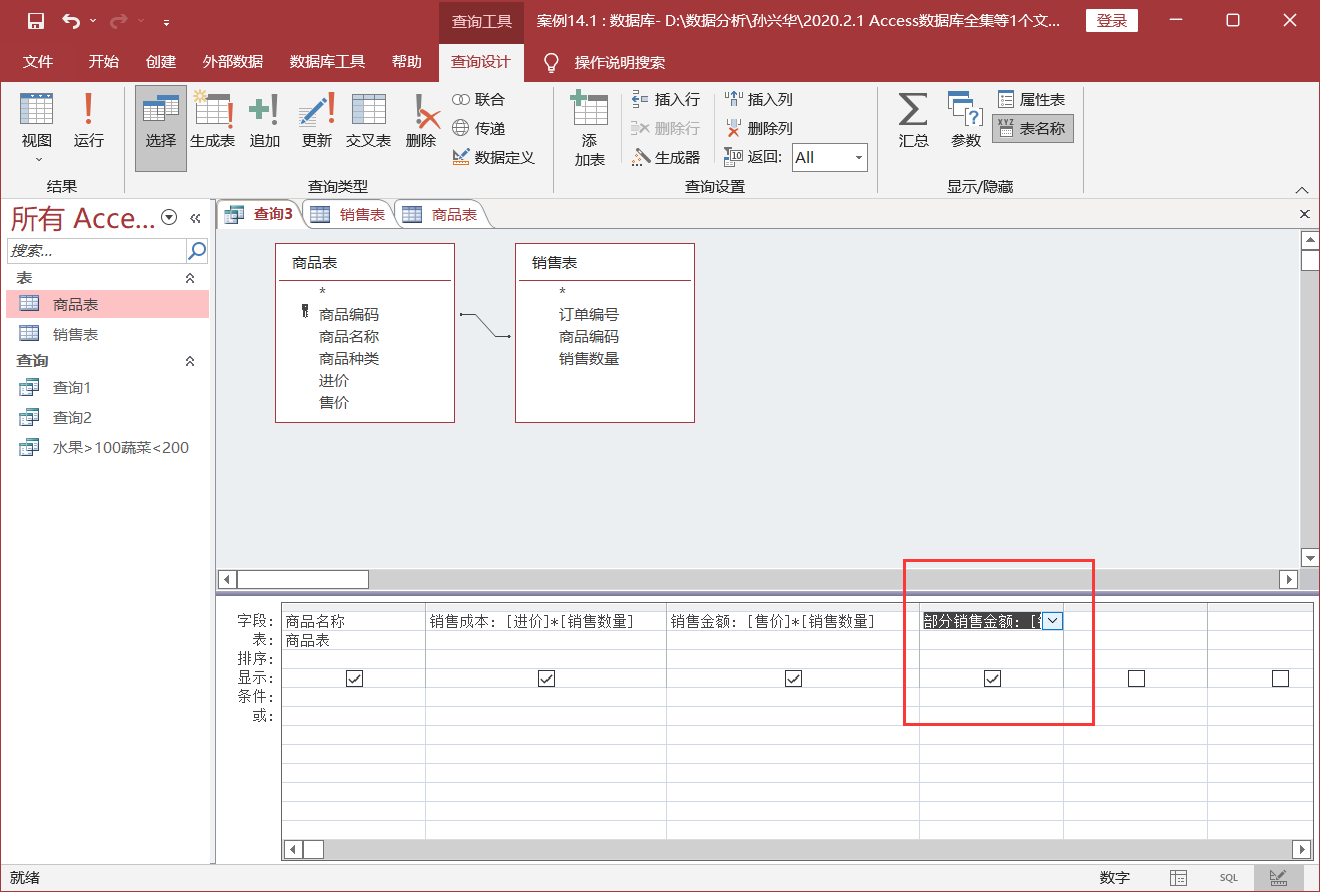Check 显示 box in sixth empty column
The height and width of the screenshot is (892, 1320).
(x=1280, y=678)
